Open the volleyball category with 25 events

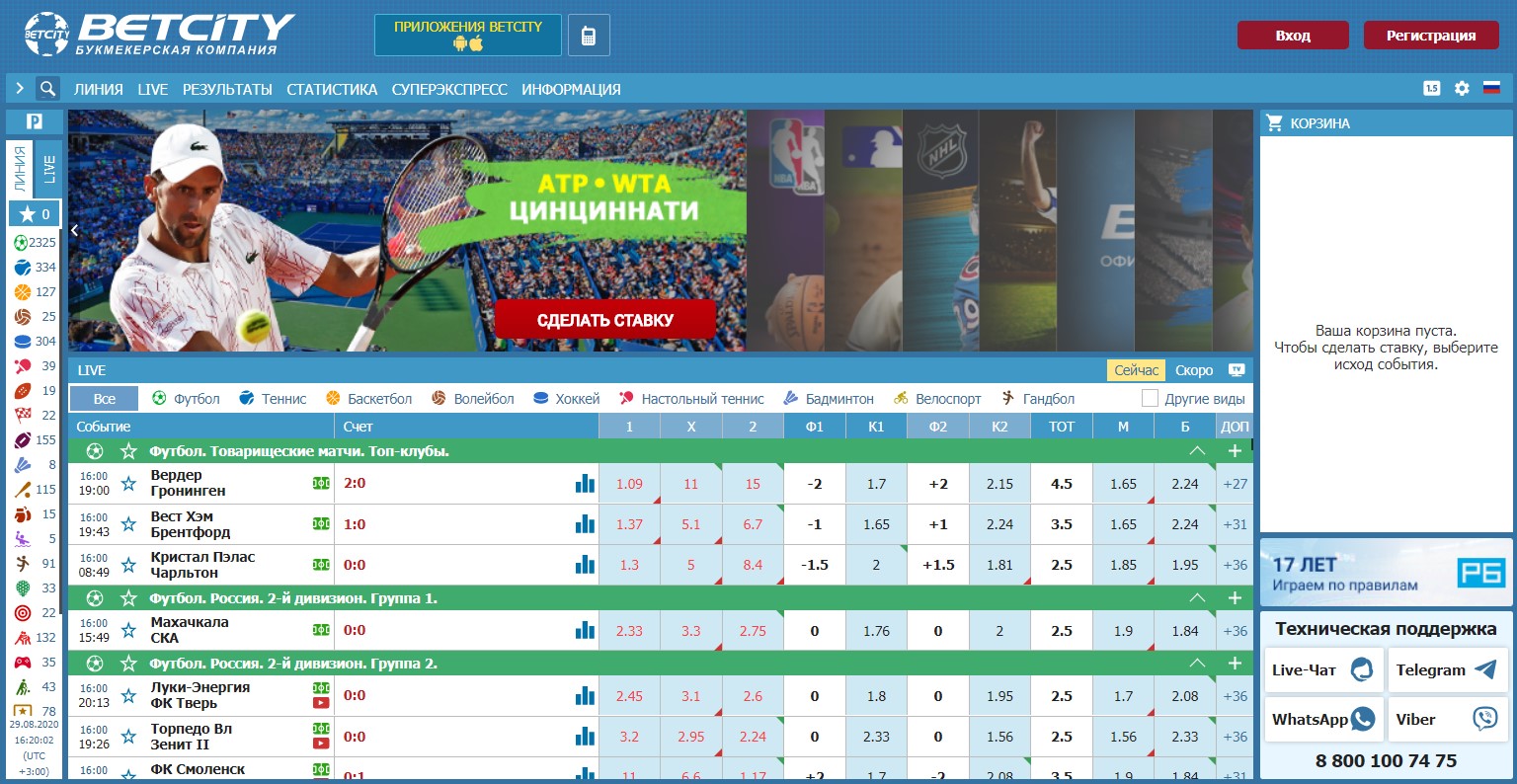[35, 316]
